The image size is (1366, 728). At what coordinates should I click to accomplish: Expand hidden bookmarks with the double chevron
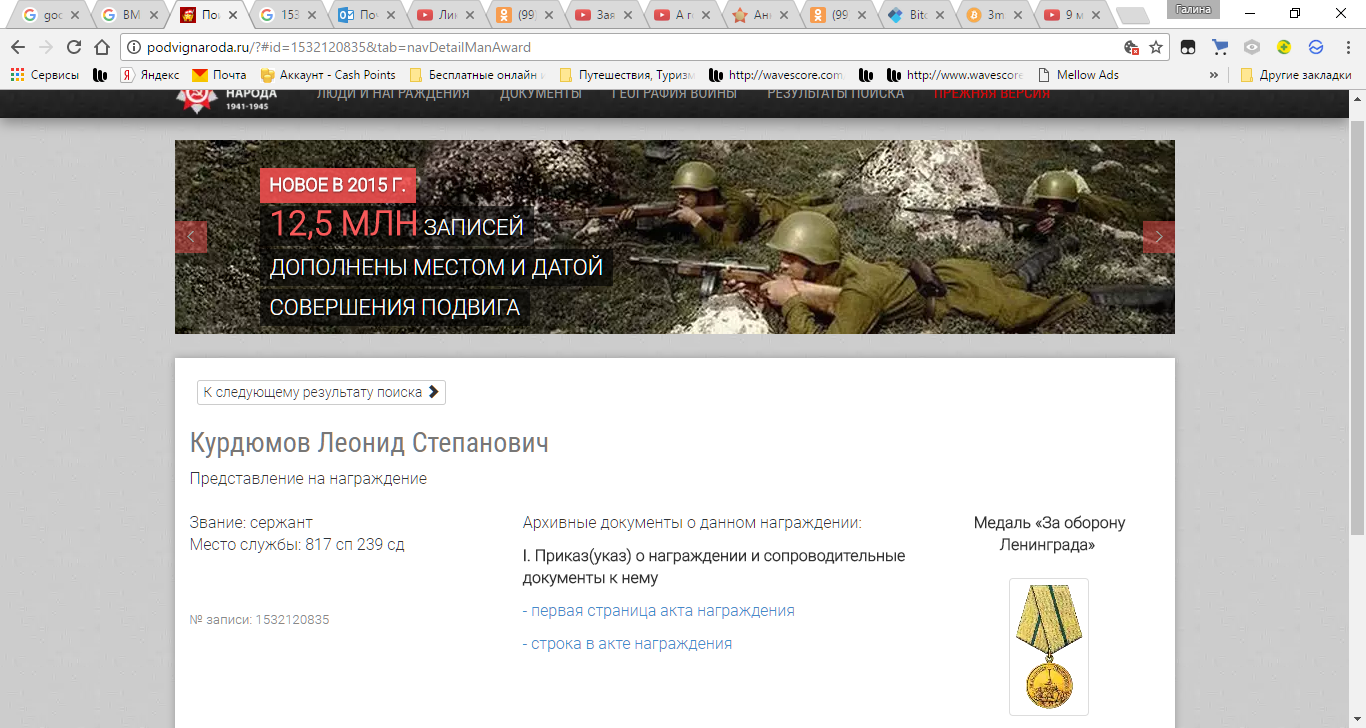pyautogui.click(x=1214, y=75)
